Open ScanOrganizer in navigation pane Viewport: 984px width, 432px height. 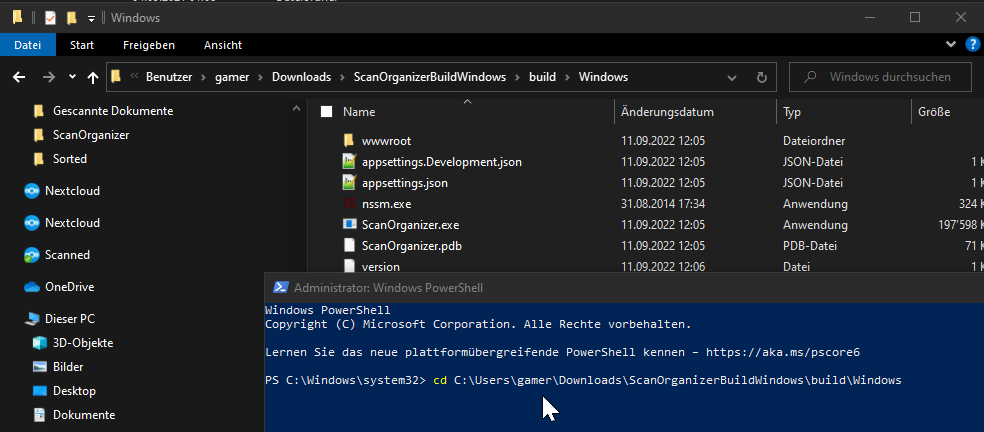coord(91,135)
